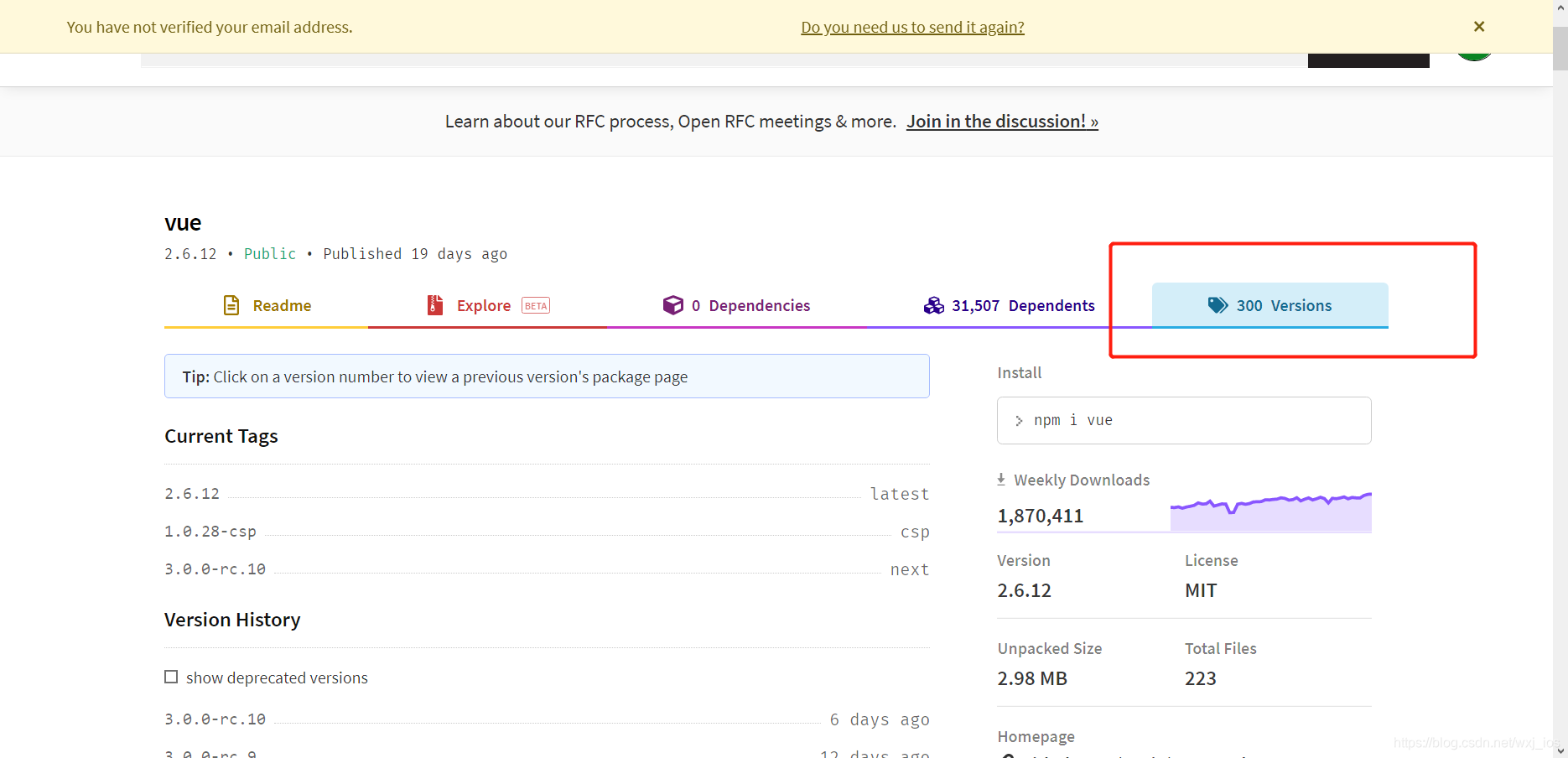Click the MIT license value
This screenshot has height=758, width=1568.
coord(1201,590)
